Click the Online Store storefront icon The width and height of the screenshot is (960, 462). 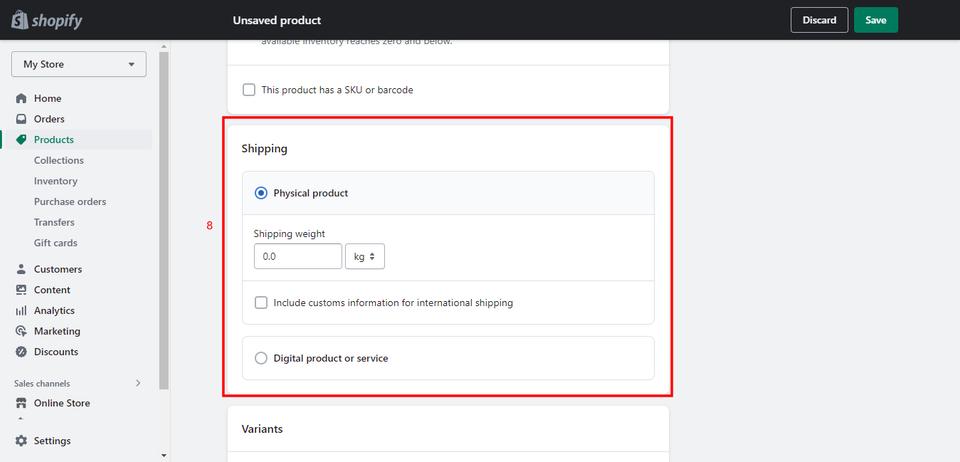(21, 403)
